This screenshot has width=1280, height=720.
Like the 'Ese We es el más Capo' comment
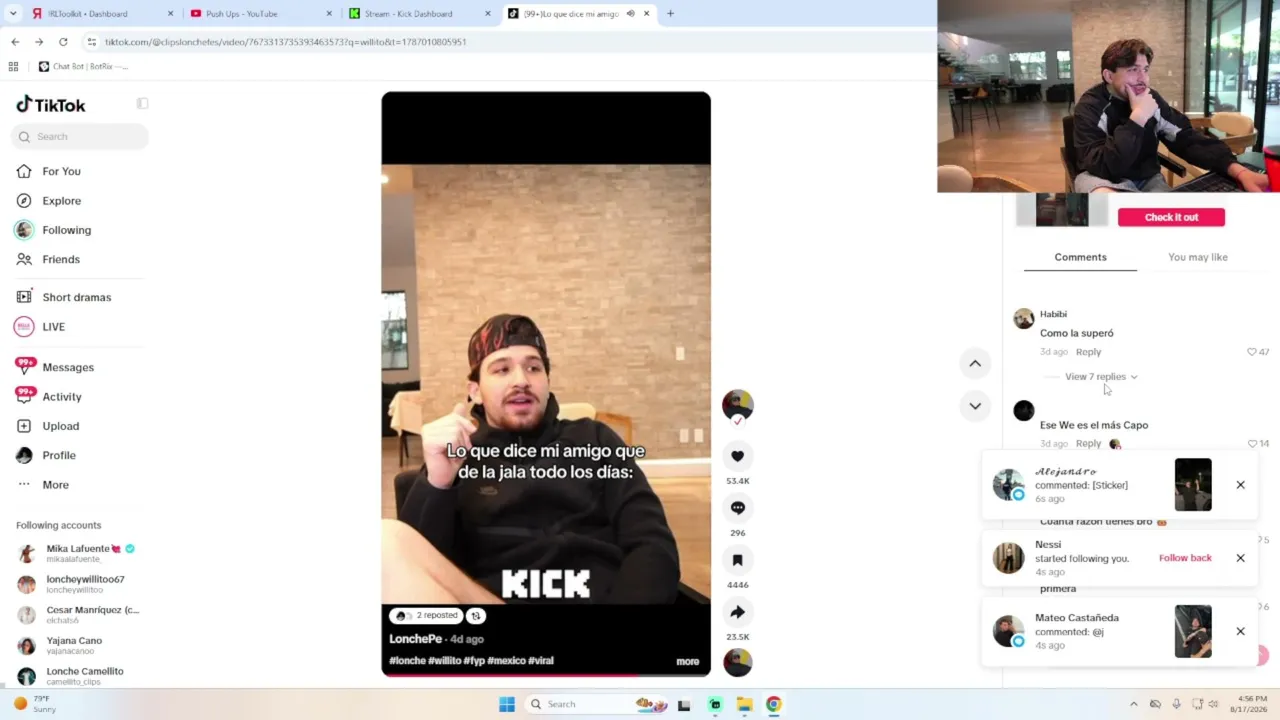(1252, 444)
